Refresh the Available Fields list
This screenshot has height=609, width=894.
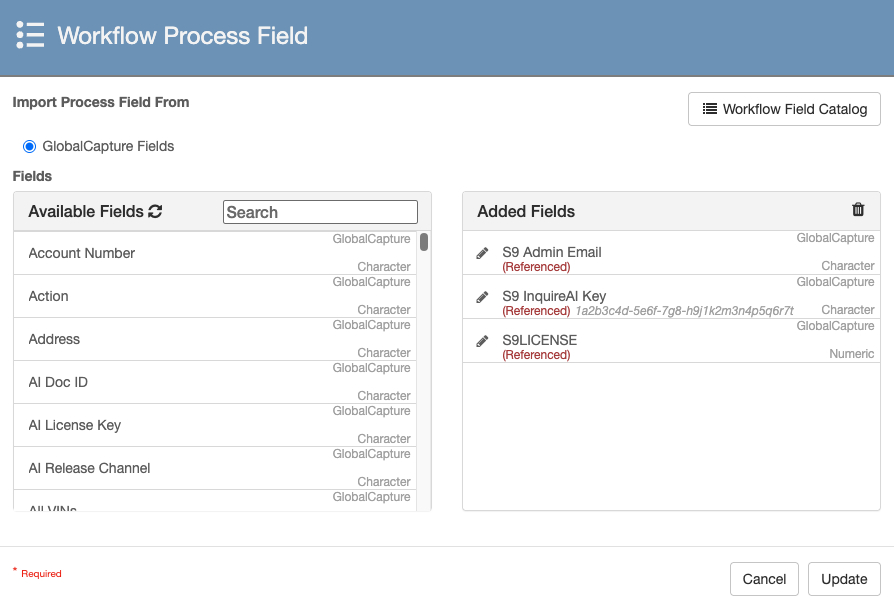pyautogui.click(x=155, y=212)
